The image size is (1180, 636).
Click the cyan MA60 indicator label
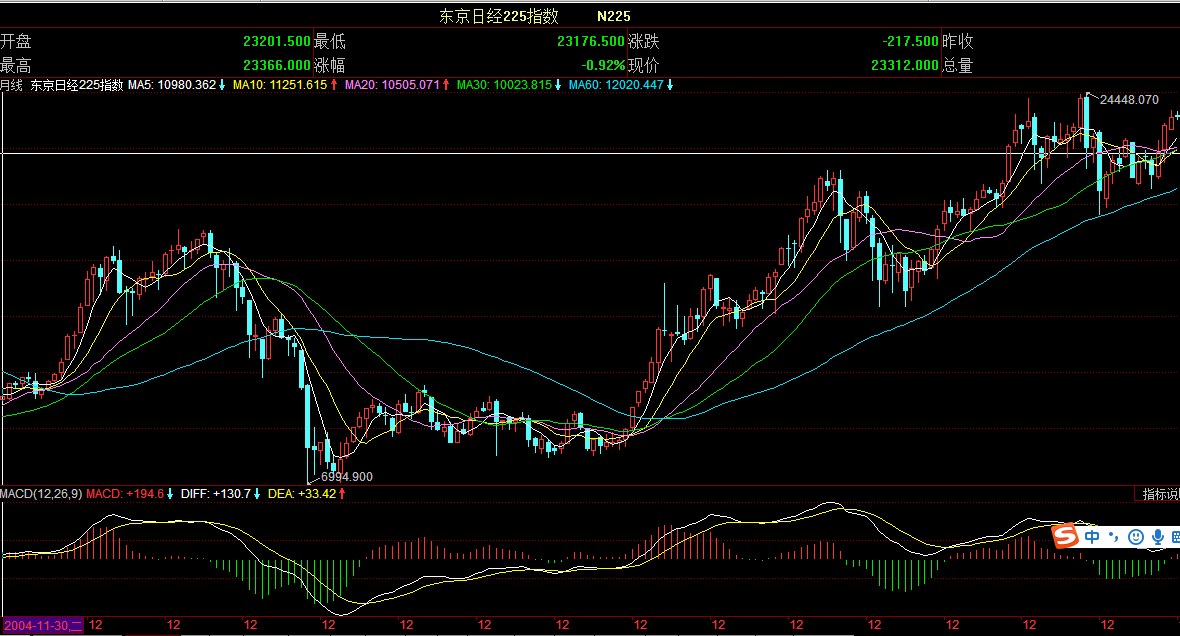click(615, 85)
